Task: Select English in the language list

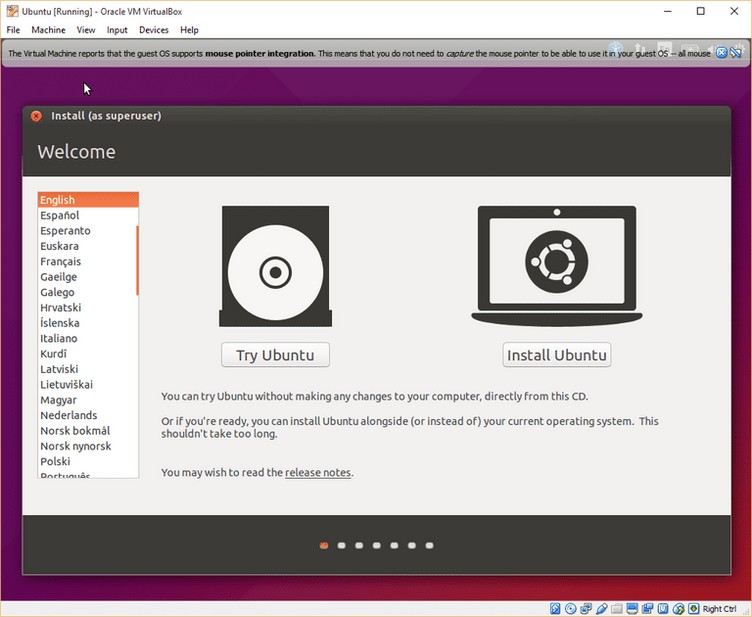Action: click(x=88, y=200)
